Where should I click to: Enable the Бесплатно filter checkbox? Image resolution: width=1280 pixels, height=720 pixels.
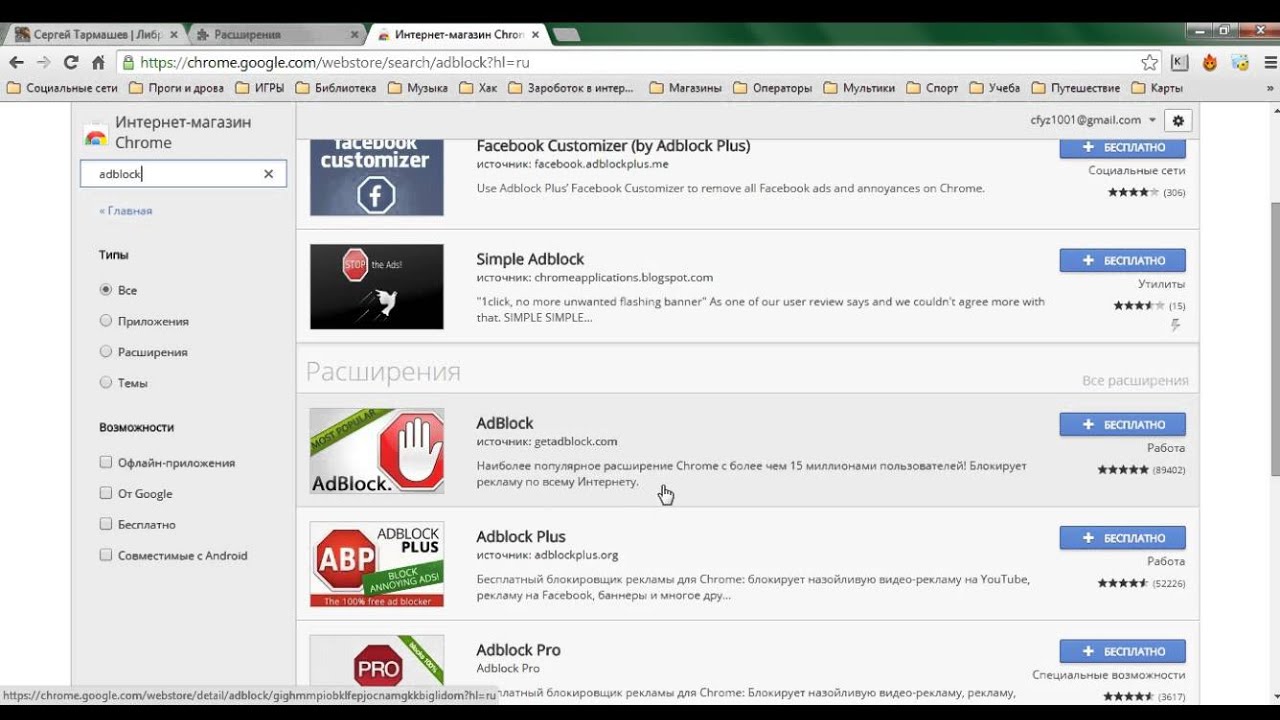[105, 525]
